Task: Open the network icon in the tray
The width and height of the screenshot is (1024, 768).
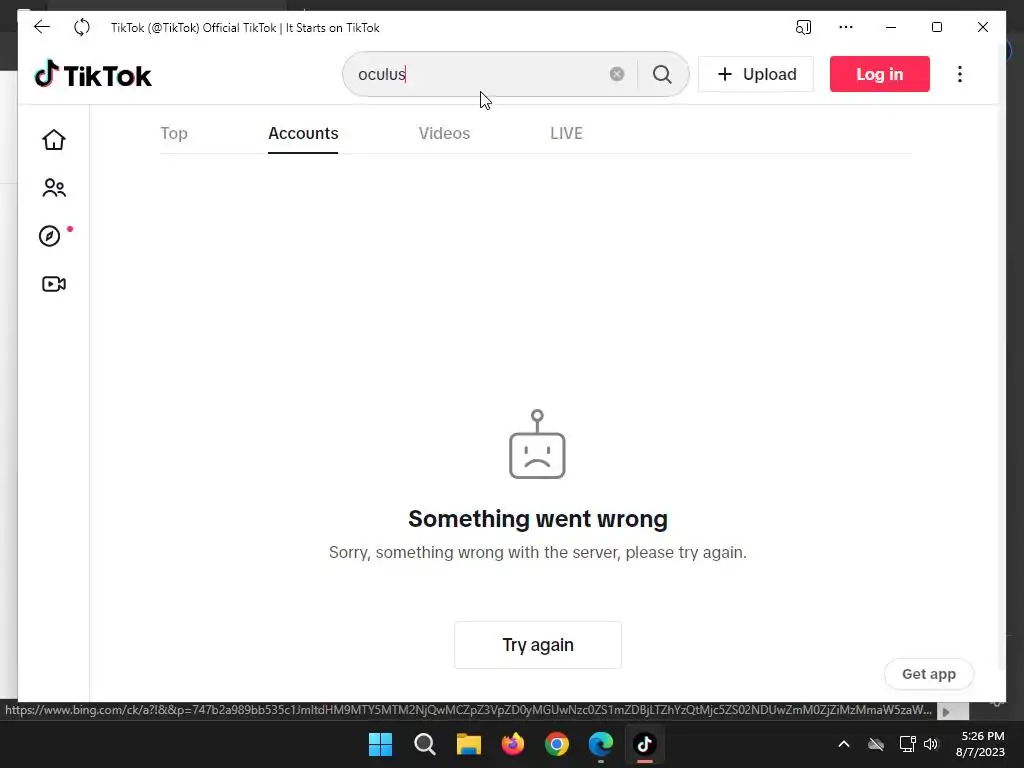Action: coord(907,744)
